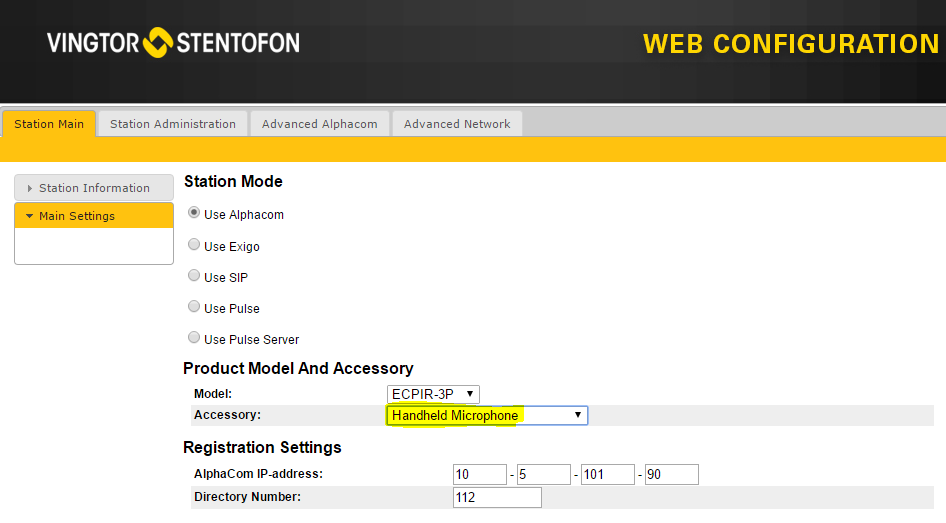Click the Directory Number field

point(497,497)
